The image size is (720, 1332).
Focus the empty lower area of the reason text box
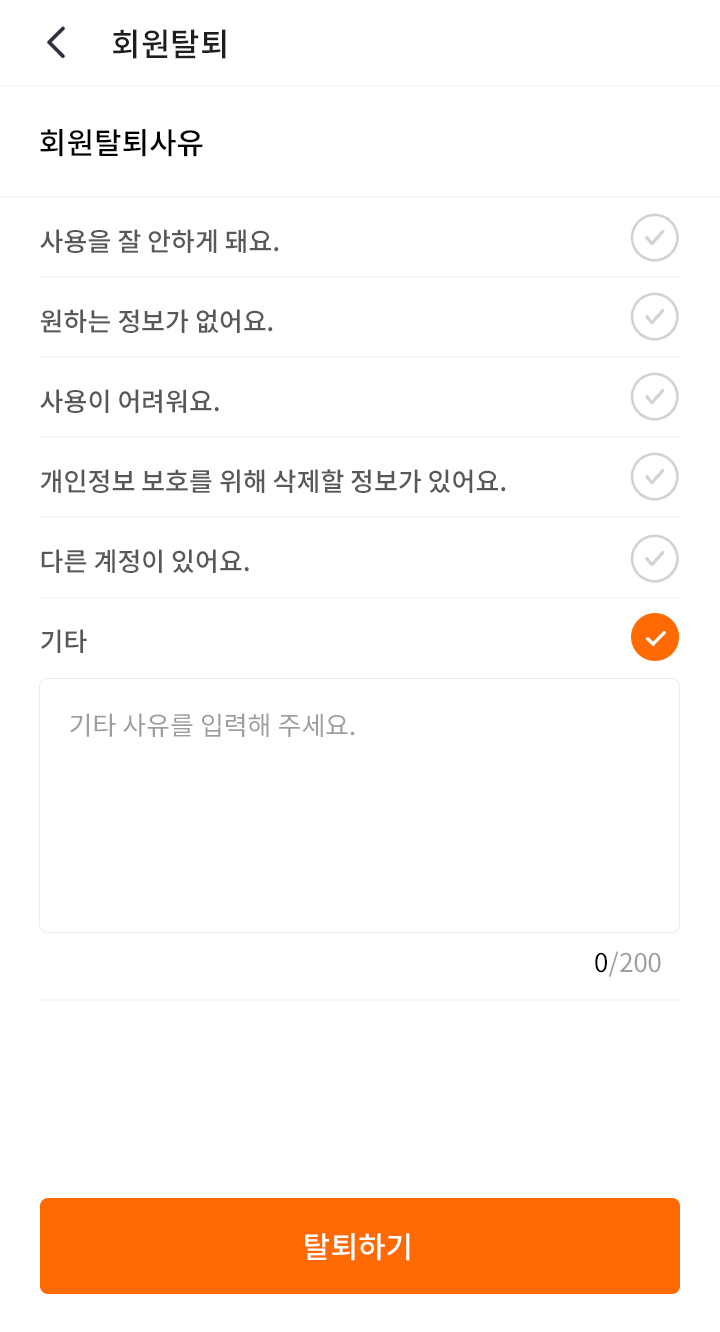[x=359, y=860]
